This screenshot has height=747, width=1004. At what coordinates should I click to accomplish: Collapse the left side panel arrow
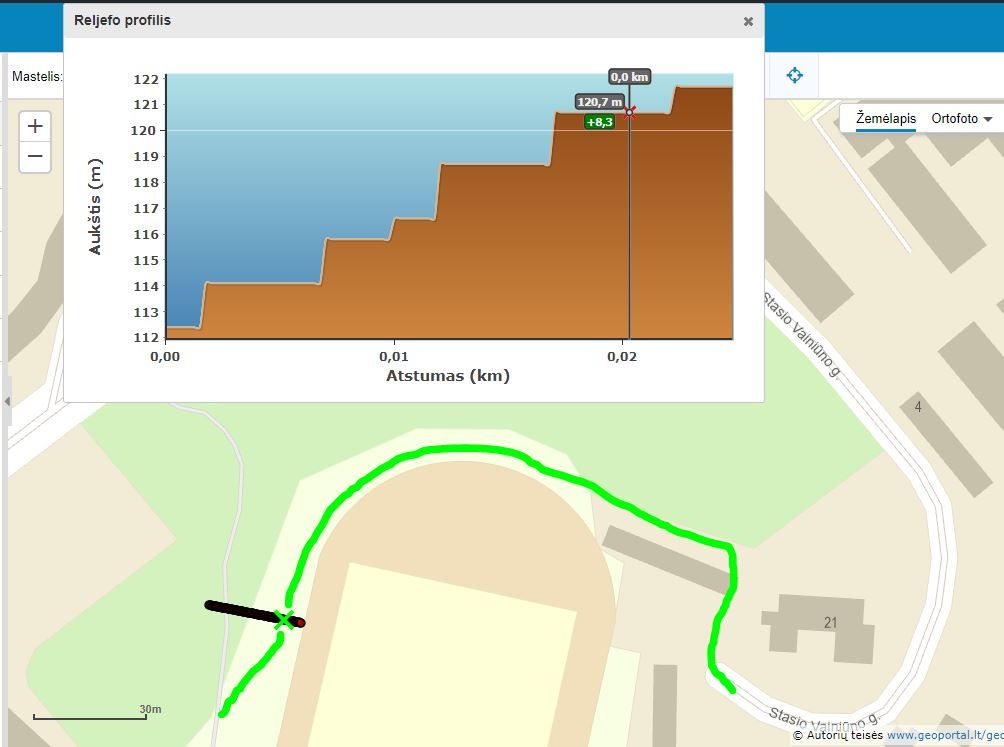pos(6,401)
